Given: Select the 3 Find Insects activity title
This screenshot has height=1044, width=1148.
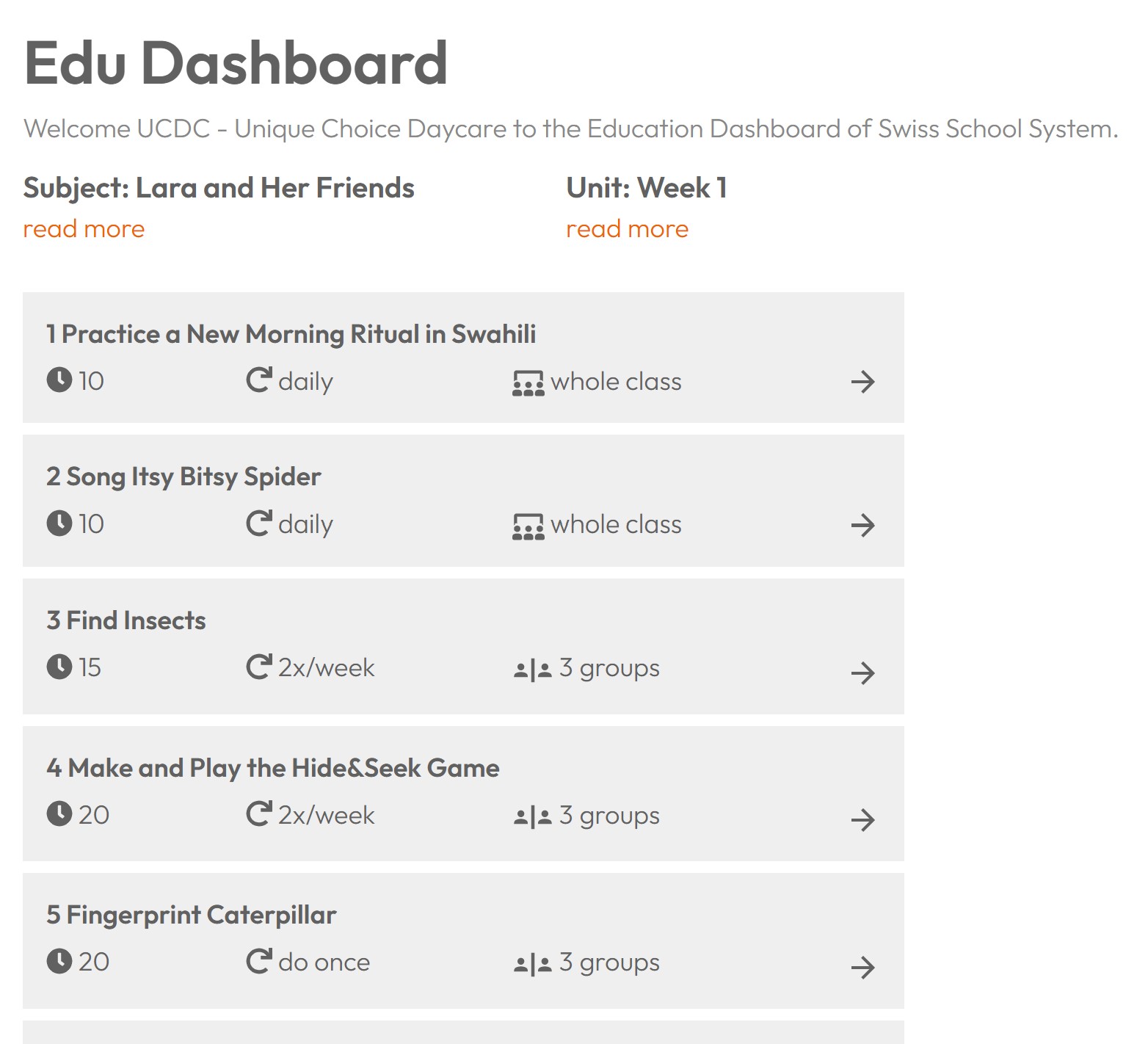Looking at the screenshot, I should [x=126, y=620].
